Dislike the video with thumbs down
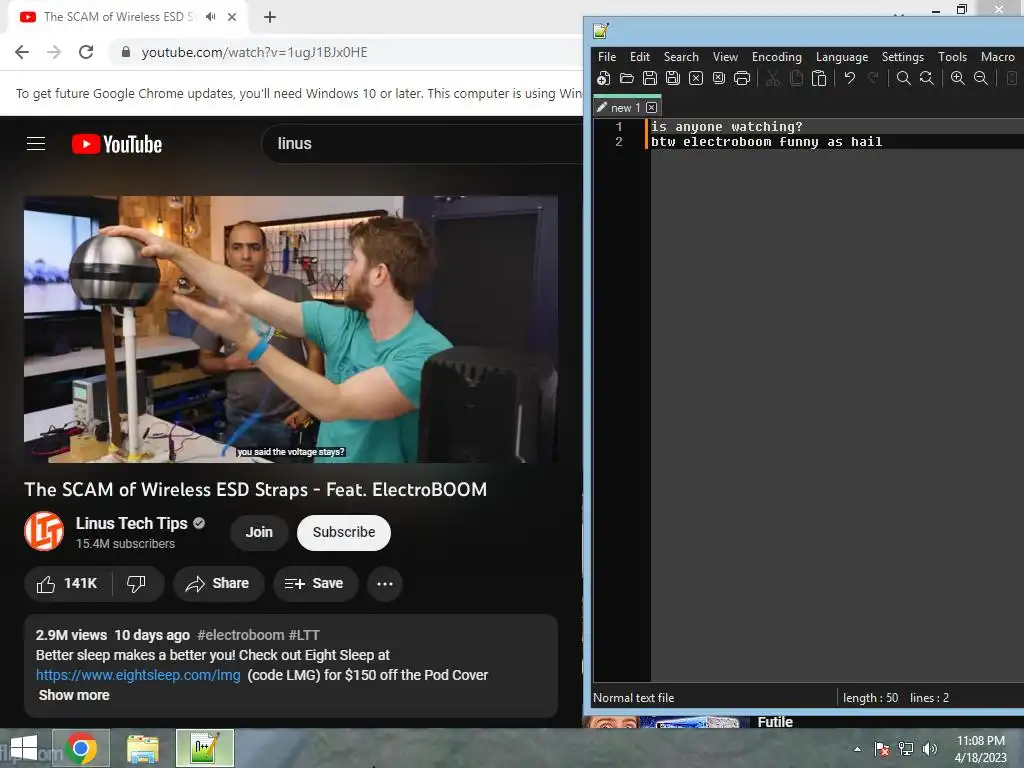The width and height of the screenshot is (1024, 768). (x=136, y=583)
